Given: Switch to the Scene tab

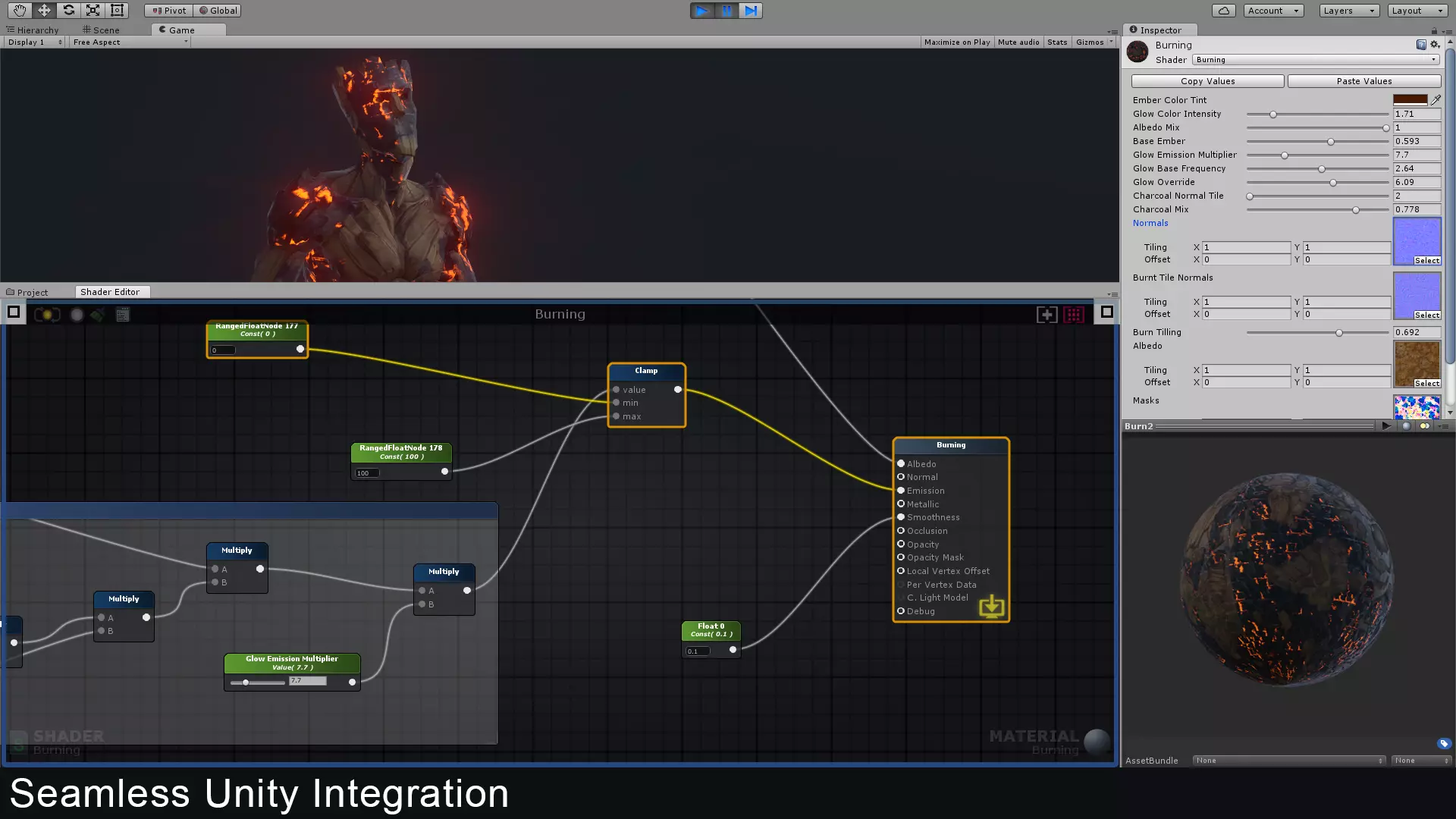Looking at the screenshot, I should (102, 30).
